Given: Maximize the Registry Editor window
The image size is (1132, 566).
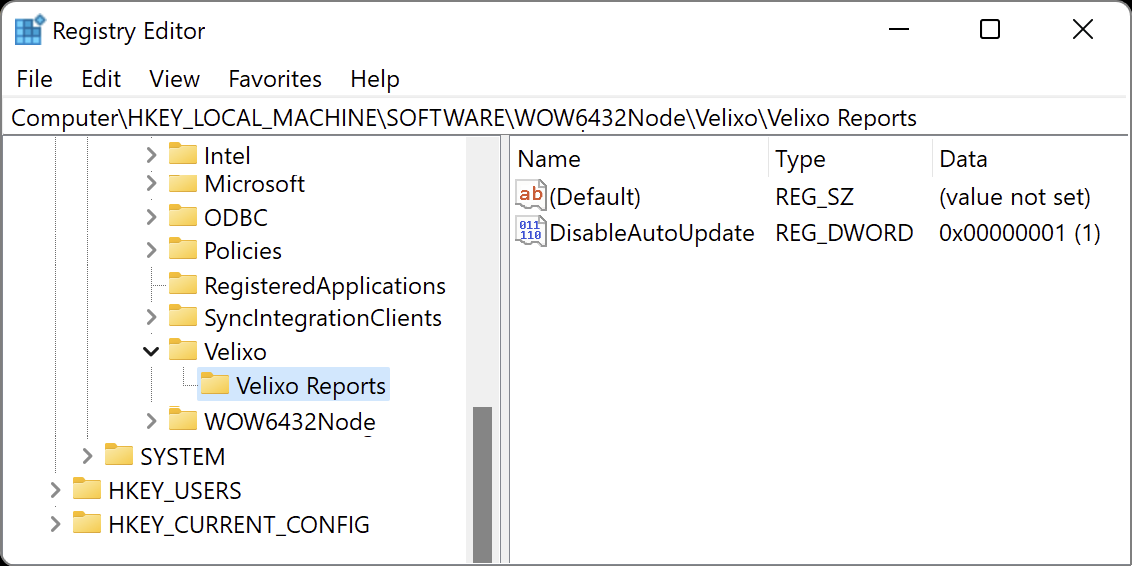Looking at the screenshot, I should (990, 30).
